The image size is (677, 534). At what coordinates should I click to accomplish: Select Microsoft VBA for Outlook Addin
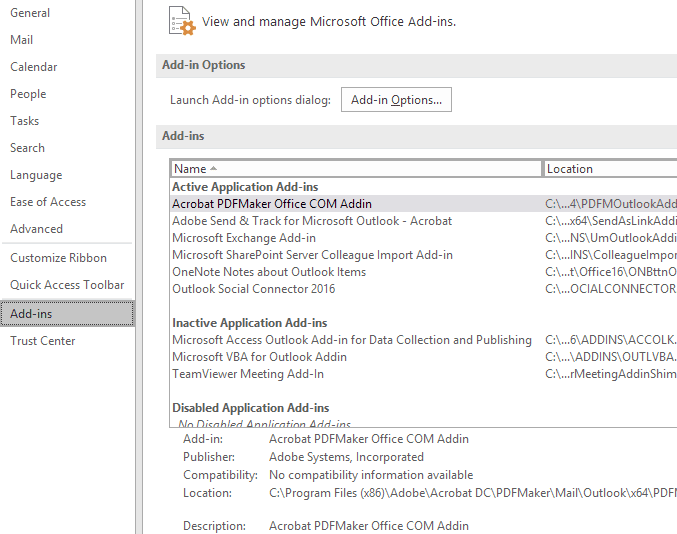[260, 357]
